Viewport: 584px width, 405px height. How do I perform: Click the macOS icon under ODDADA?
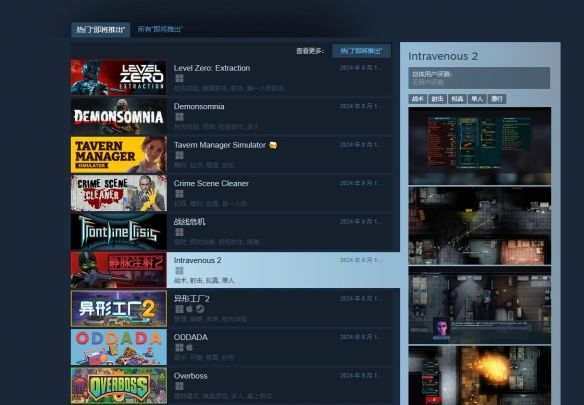tap(189, 348)
